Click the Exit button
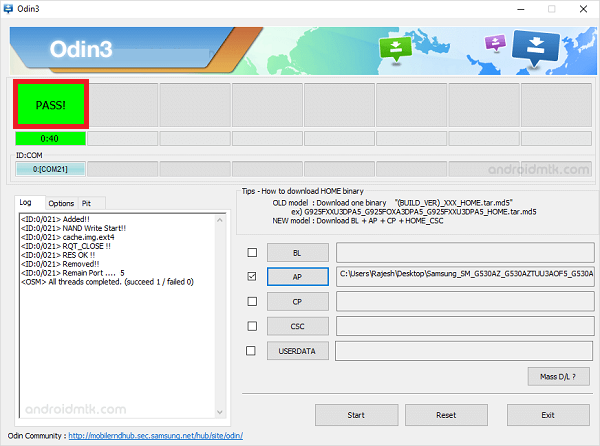 coord(548,415)
